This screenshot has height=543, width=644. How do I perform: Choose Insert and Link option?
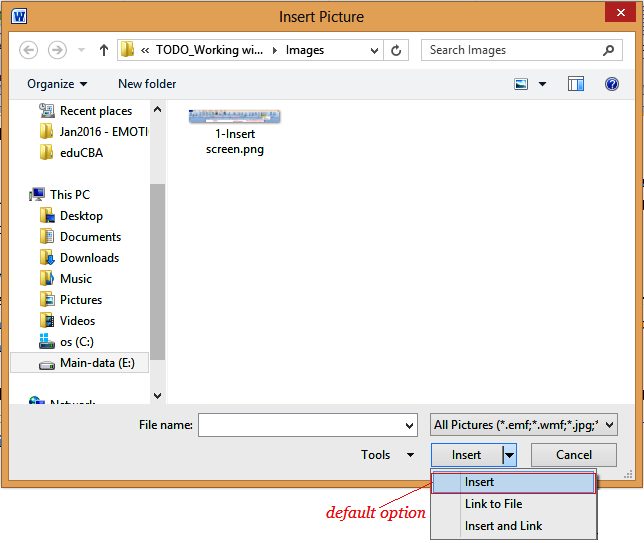point(513,526)
